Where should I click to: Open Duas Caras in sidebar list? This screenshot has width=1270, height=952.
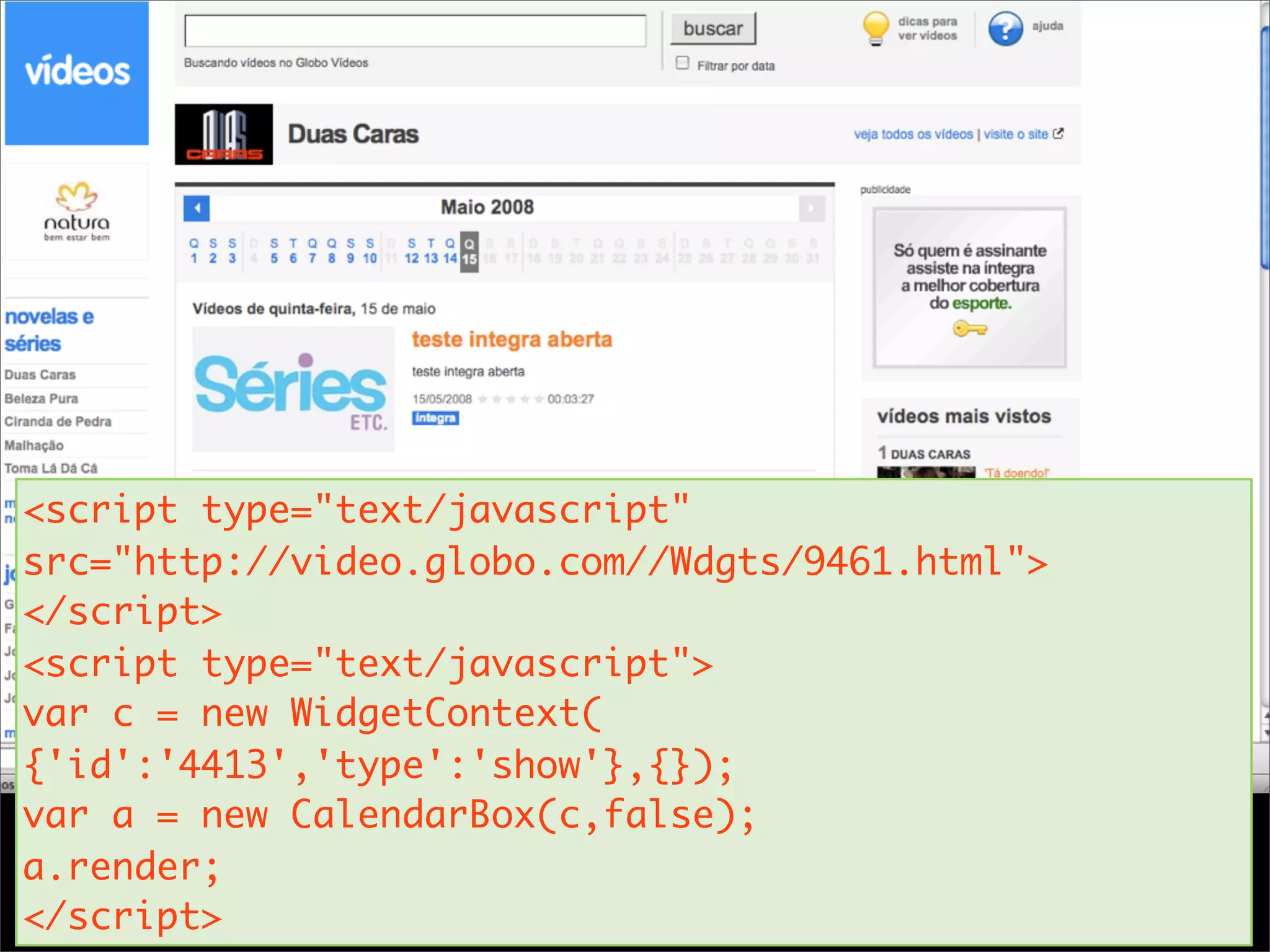tap(40, 375)
